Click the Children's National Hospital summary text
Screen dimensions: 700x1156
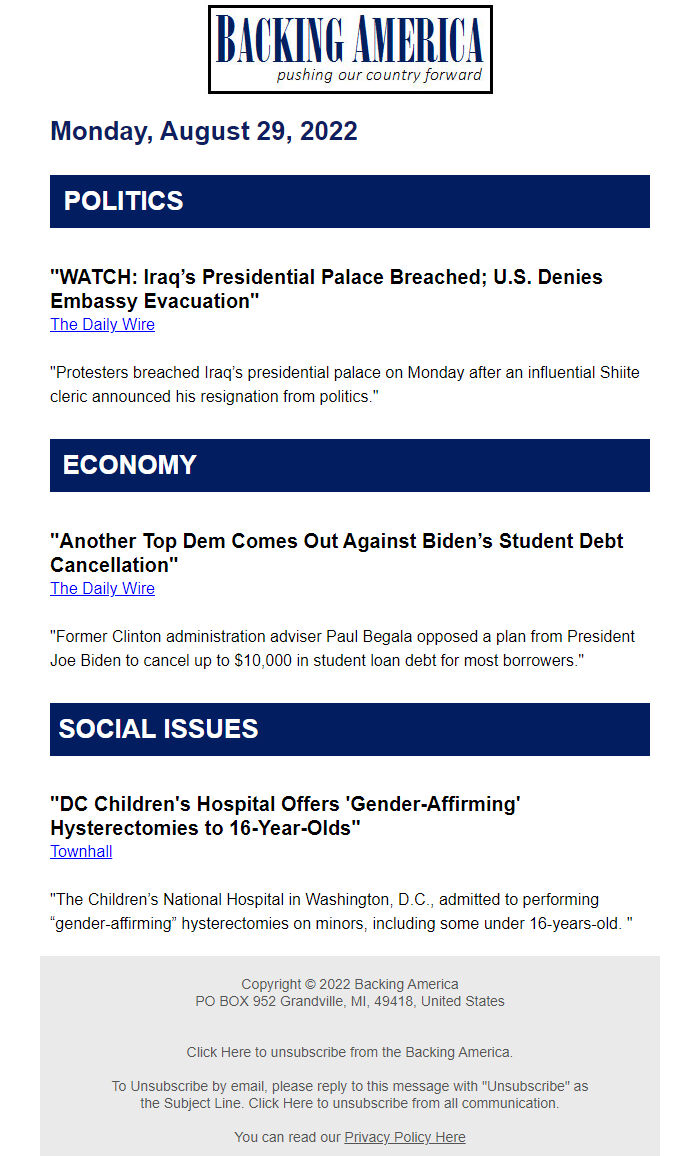pos(342,911)
